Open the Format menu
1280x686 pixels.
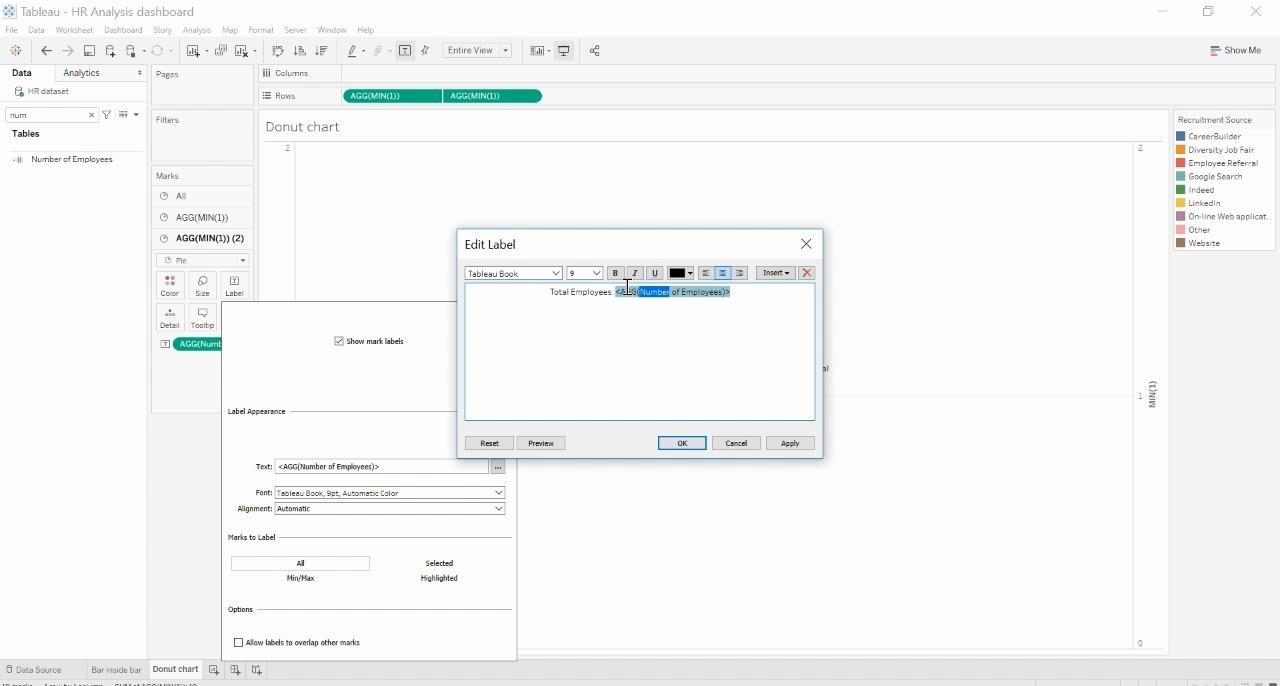pyautogui.click(x=261, y=30)
